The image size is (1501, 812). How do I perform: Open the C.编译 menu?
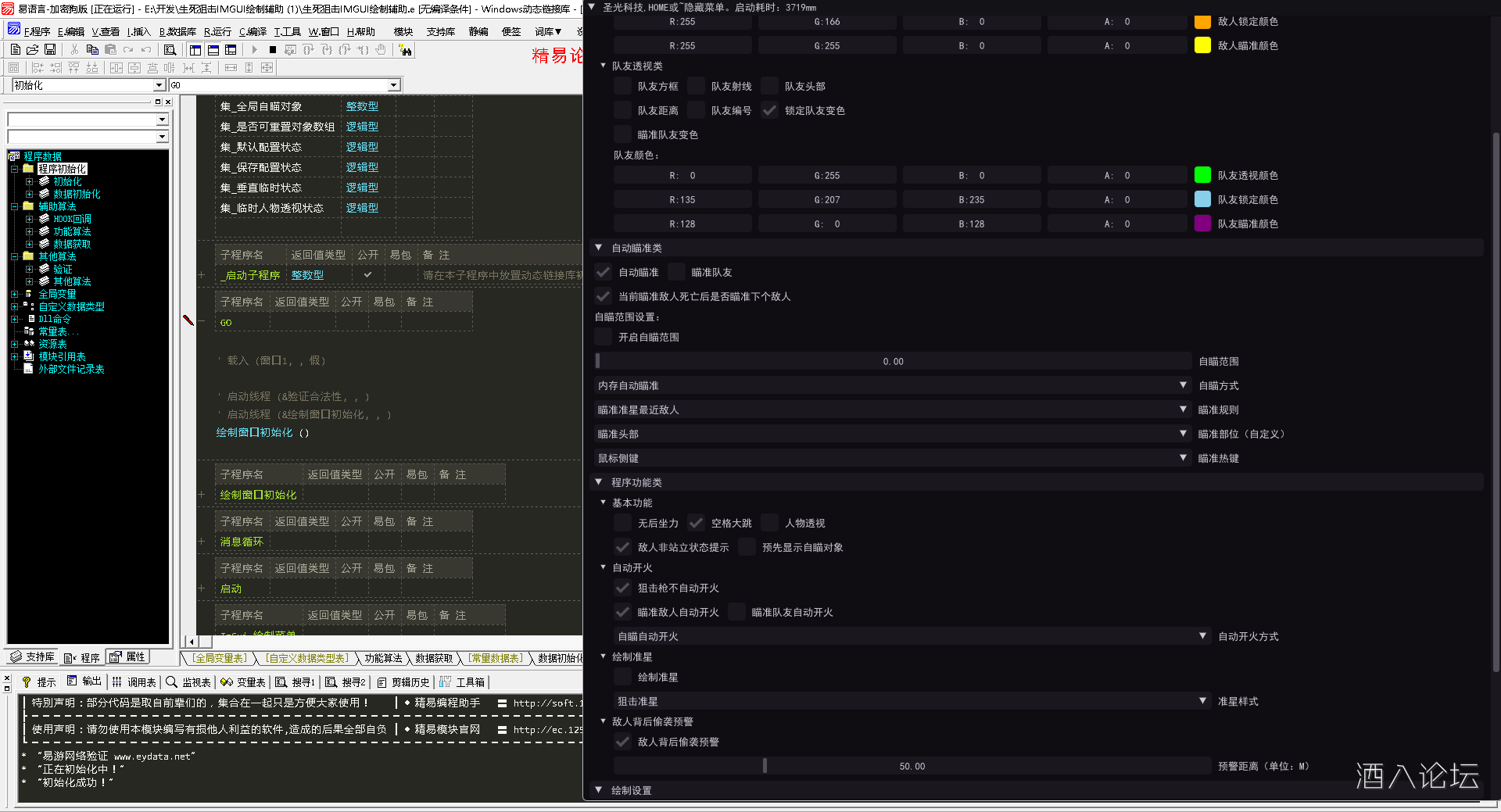(x=253, y=32)
